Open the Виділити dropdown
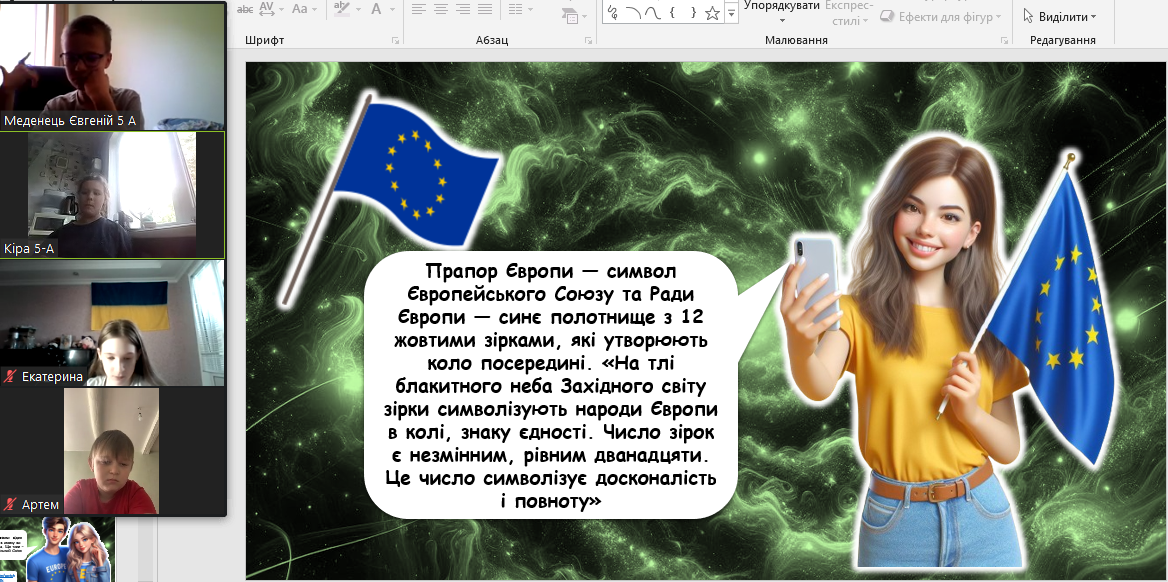This screenshot has height=582, width=1168. [1094, 16]
